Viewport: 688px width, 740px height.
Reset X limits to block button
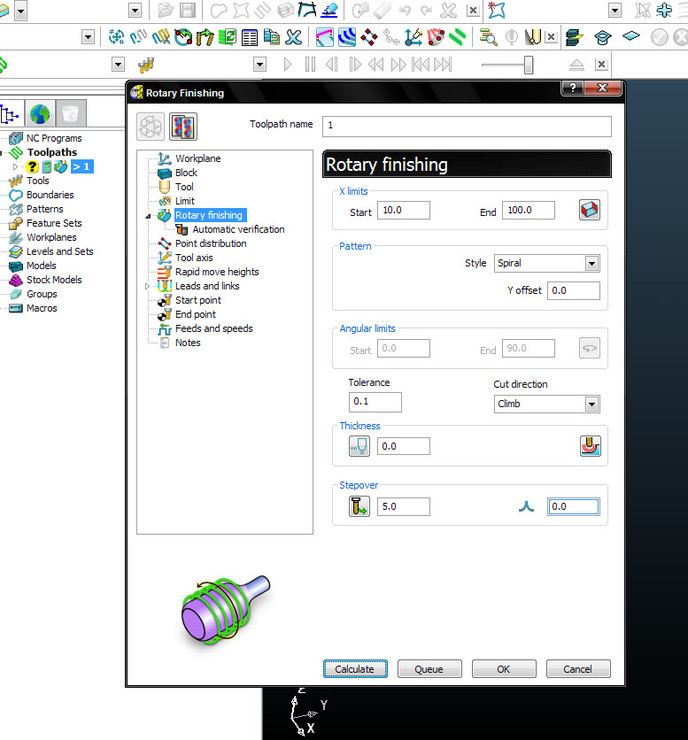[x=589, y=211]
